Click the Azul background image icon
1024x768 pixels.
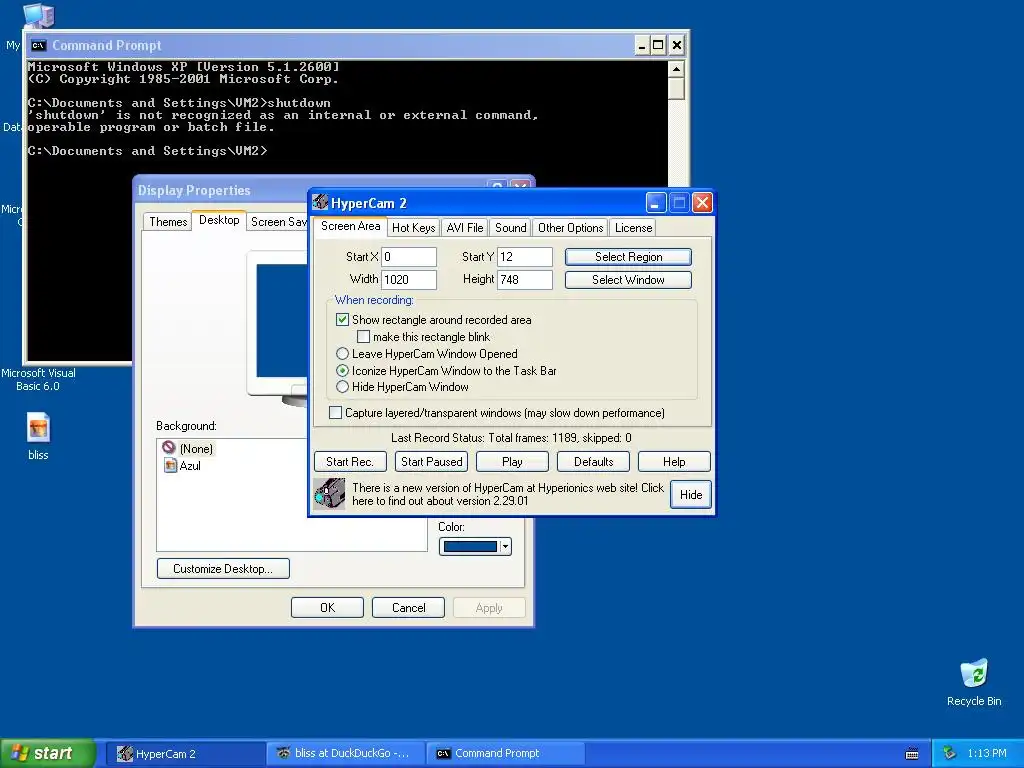170,466
